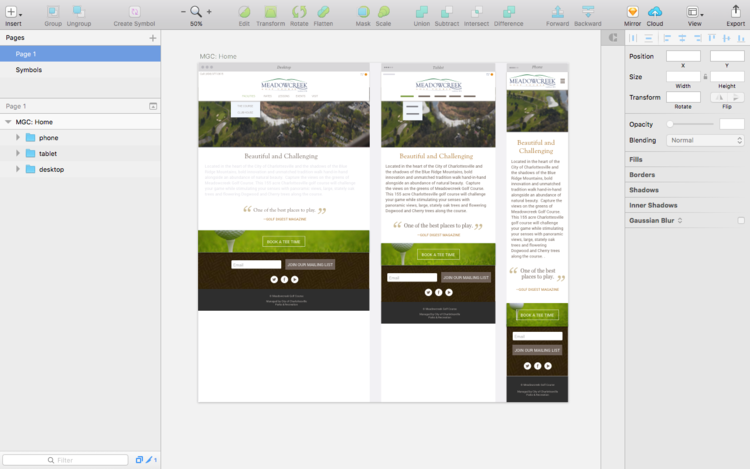
Task: Expand the phone folder
Action: tap(18, 137)
